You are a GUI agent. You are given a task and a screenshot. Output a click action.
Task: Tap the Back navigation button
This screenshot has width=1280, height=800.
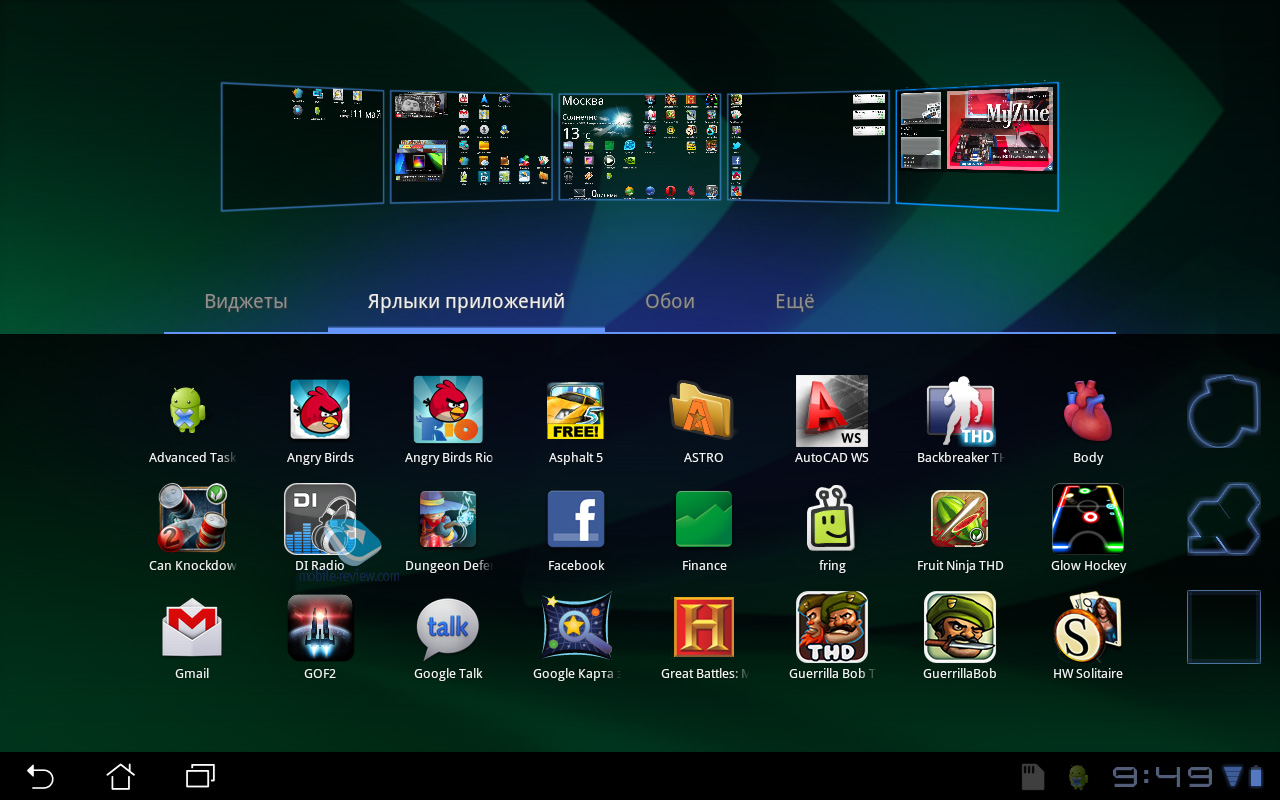[40, 776]
